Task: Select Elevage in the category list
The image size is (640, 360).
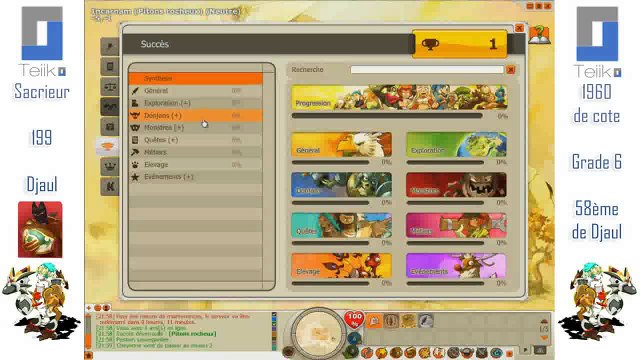Action: tap(196, 164)
